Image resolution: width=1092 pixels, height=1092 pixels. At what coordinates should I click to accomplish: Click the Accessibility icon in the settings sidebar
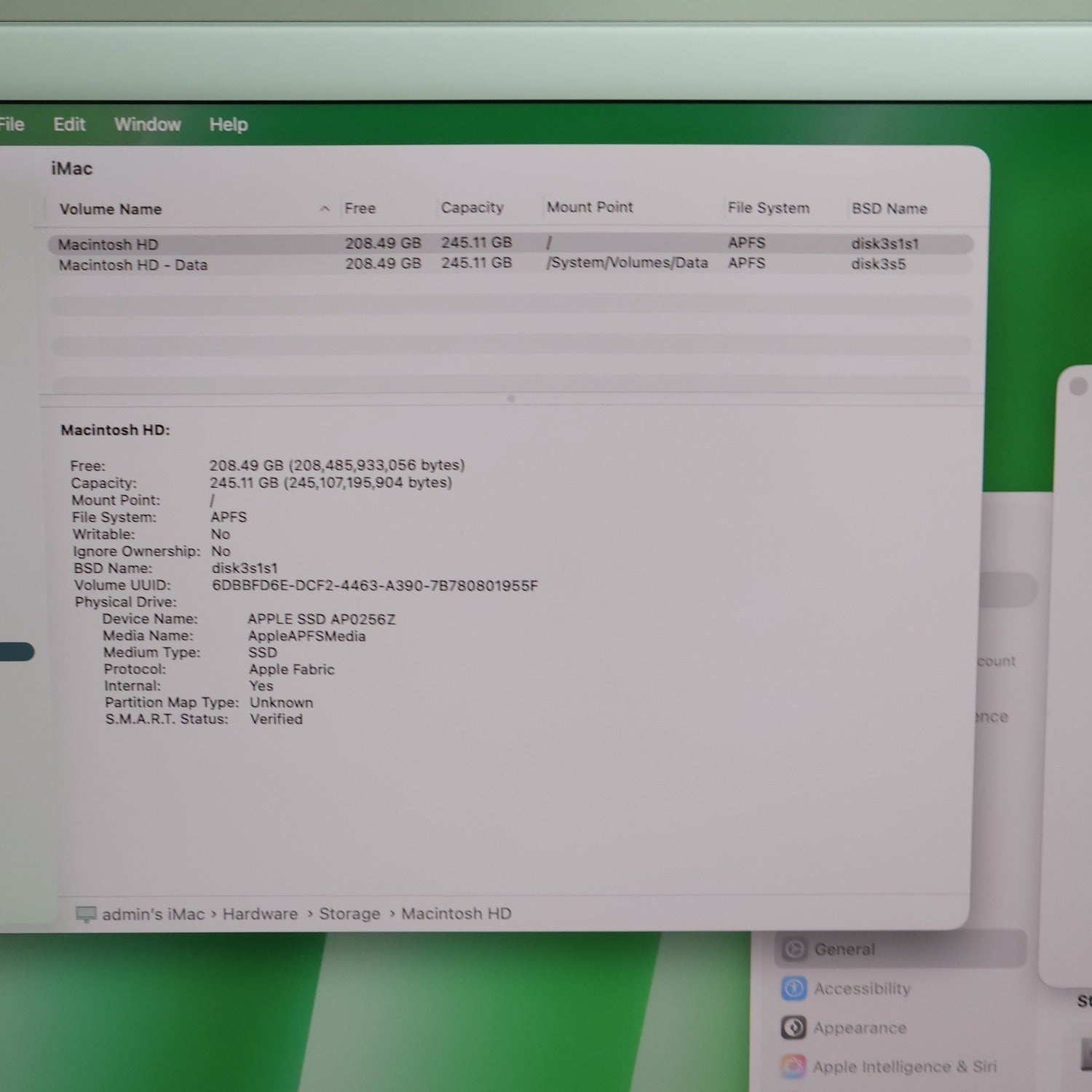pyautogui.click(x=794, y=989)
